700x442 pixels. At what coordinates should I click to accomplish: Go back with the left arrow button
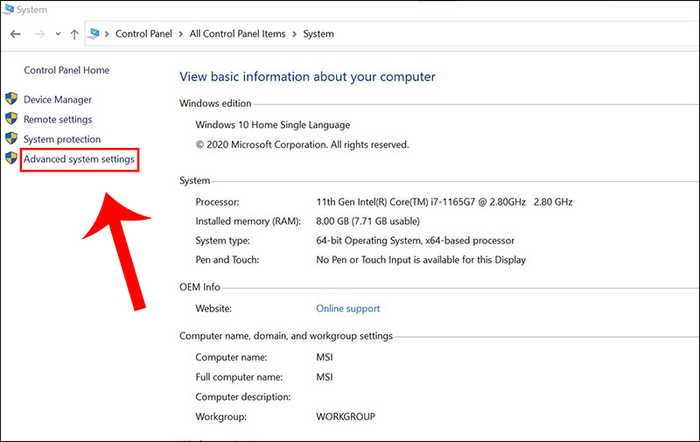pos(16,34)
